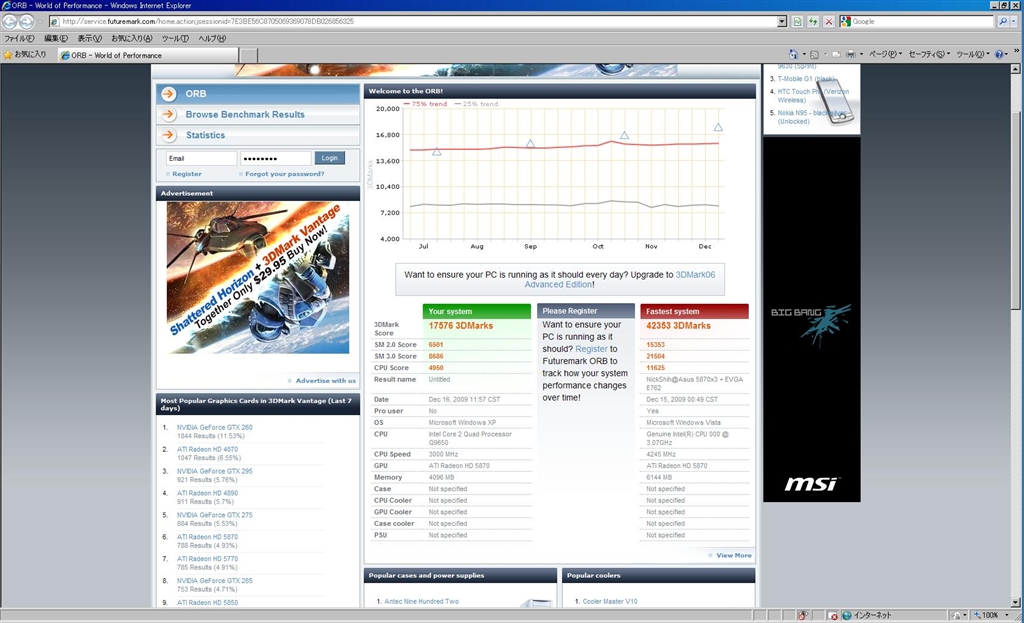1024x623 pixels.
Task: Click into the password input field
Action: (276, 158)
